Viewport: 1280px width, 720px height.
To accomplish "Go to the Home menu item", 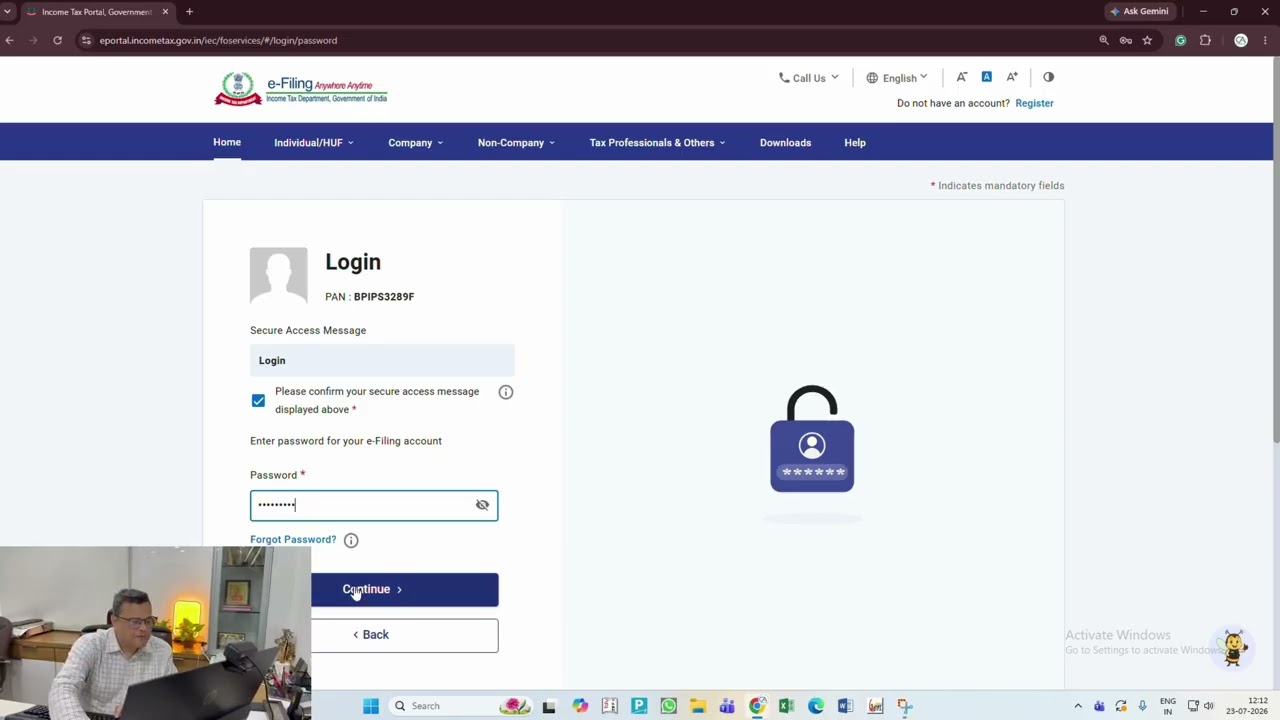I will pos(227,142).
